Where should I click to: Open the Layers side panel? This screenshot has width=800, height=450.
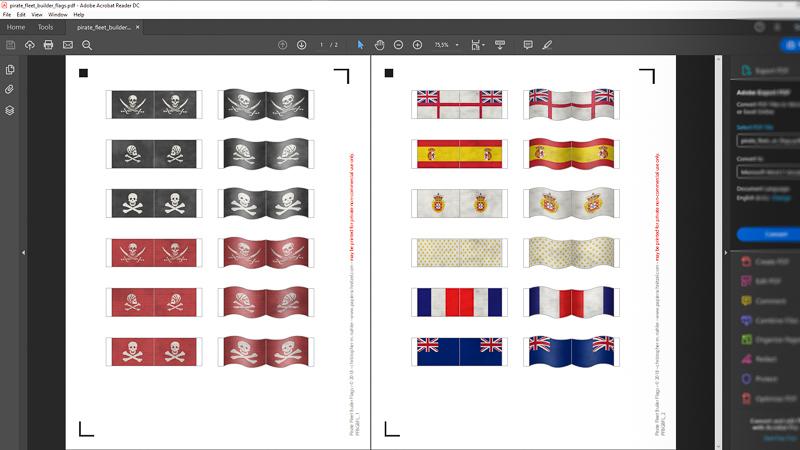pyautogui.click(x=10, y=110)
